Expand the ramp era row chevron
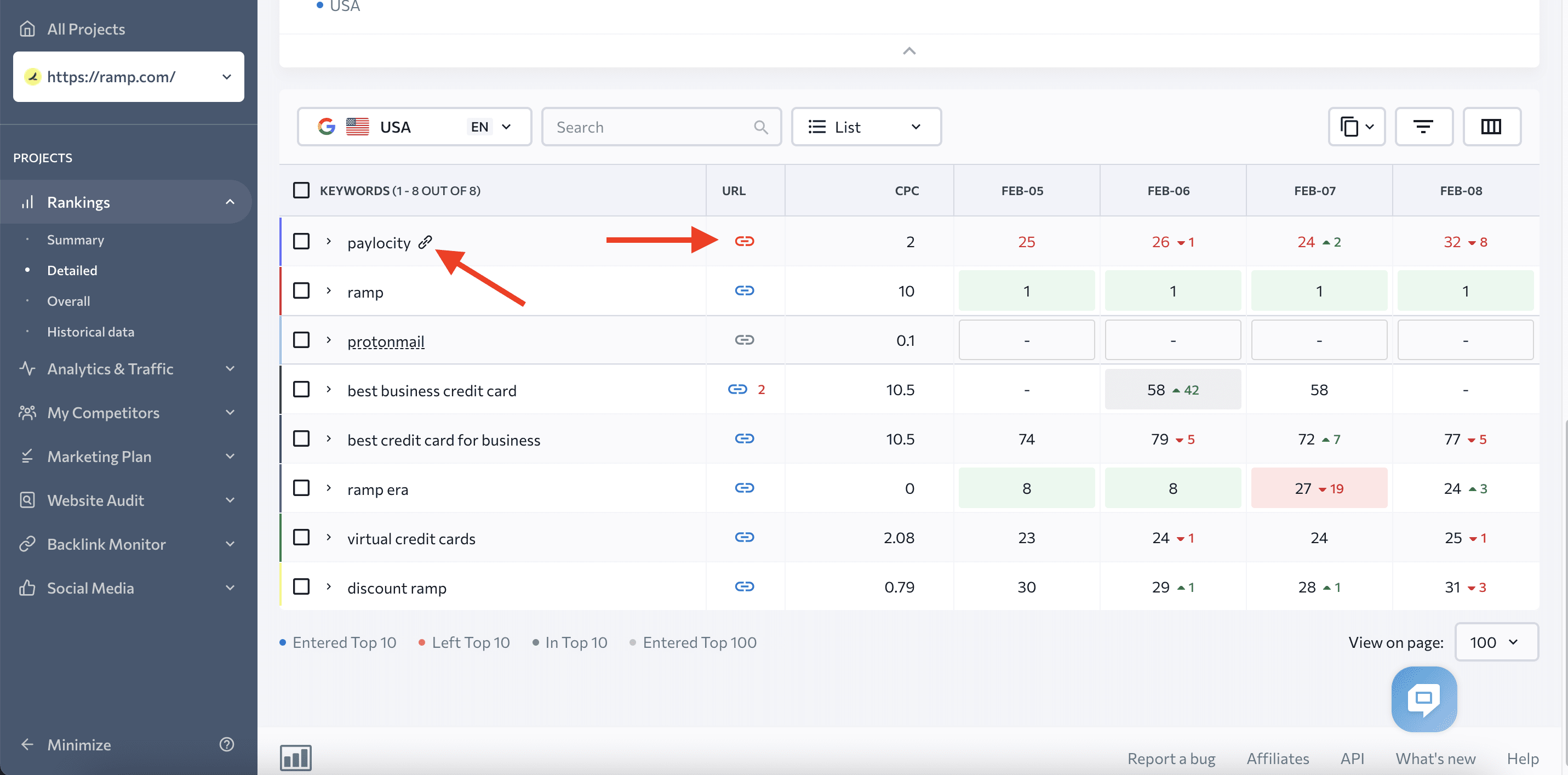 click(329, 488)
